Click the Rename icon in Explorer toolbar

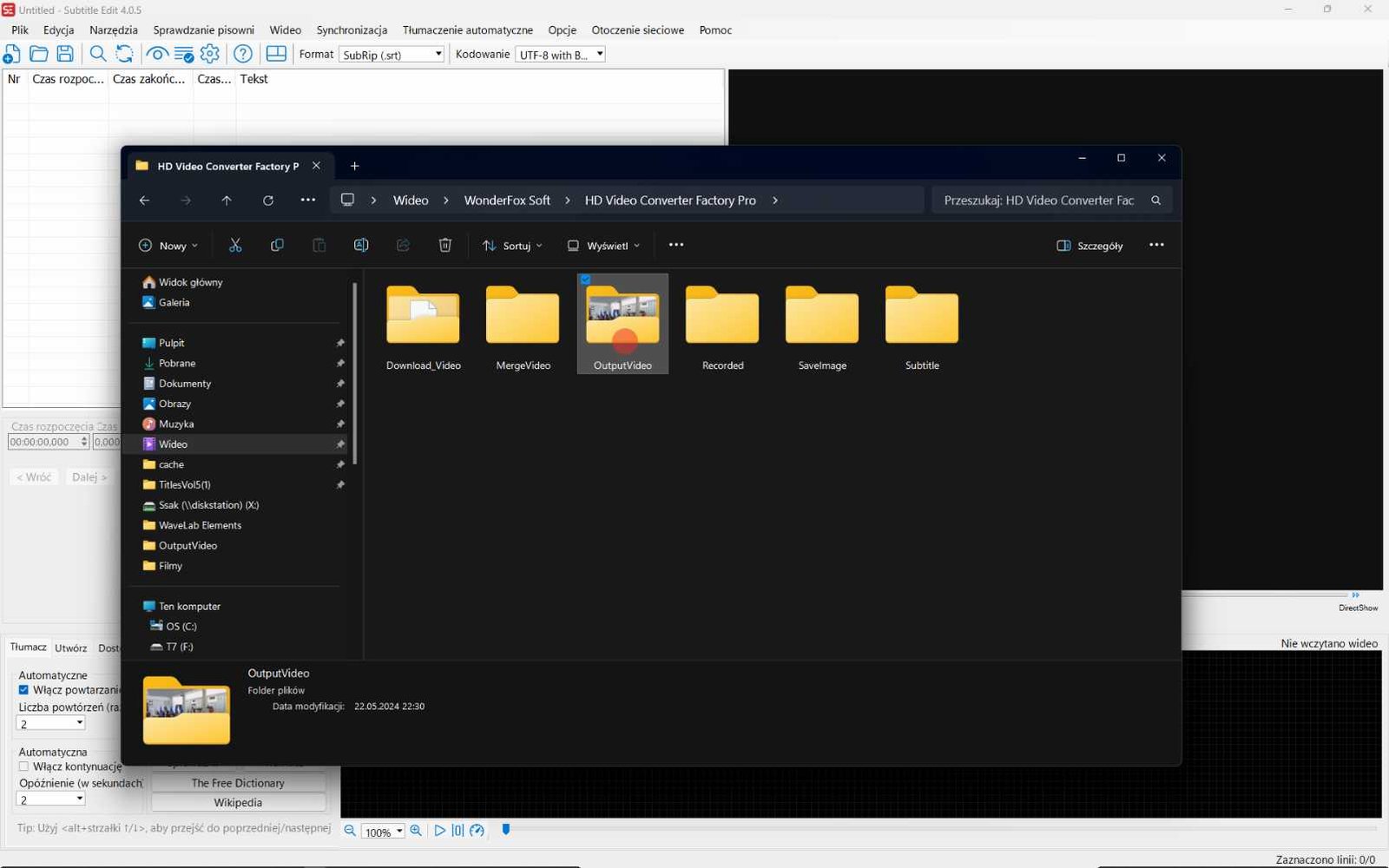tap(361, 246)
